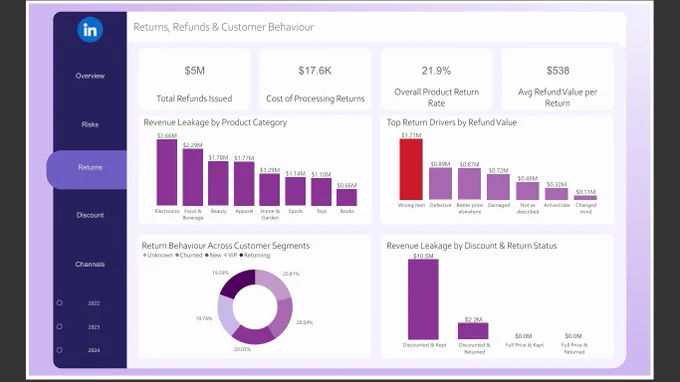The image size is (680, 382).
Task: Select the Electronics bar in Revenue Leakage chart
Action: [167, 172]
